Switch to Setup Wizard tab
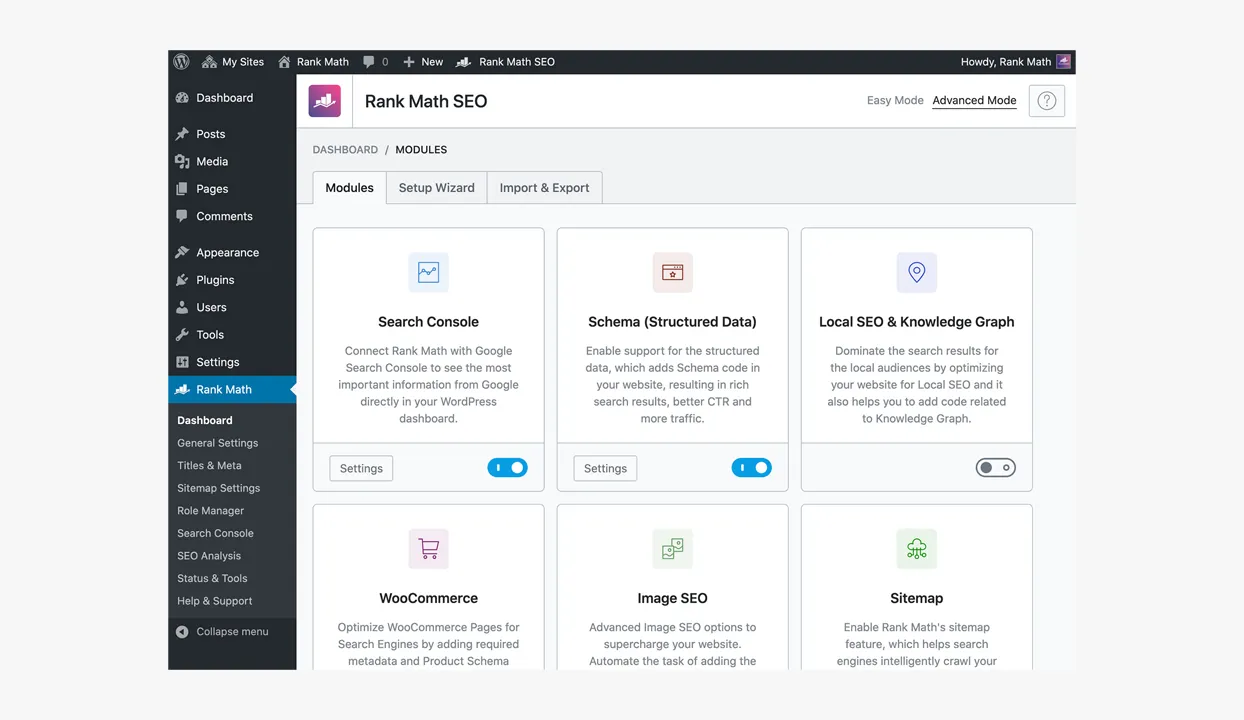Image resolution: width=1244 pixels, height=720 pixels. coord(437,188)
